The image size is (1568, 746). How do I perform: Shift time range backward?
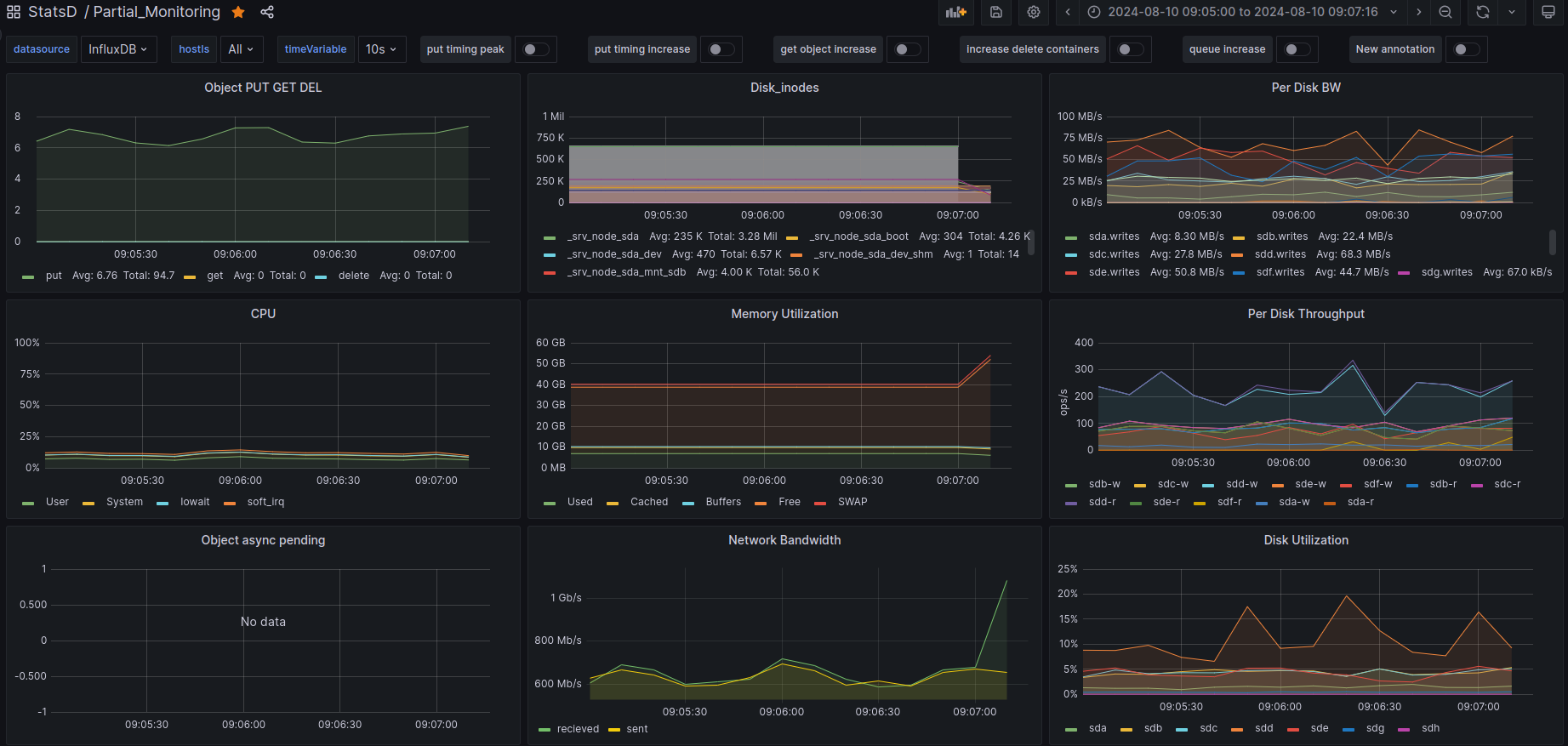[1068, 12]
